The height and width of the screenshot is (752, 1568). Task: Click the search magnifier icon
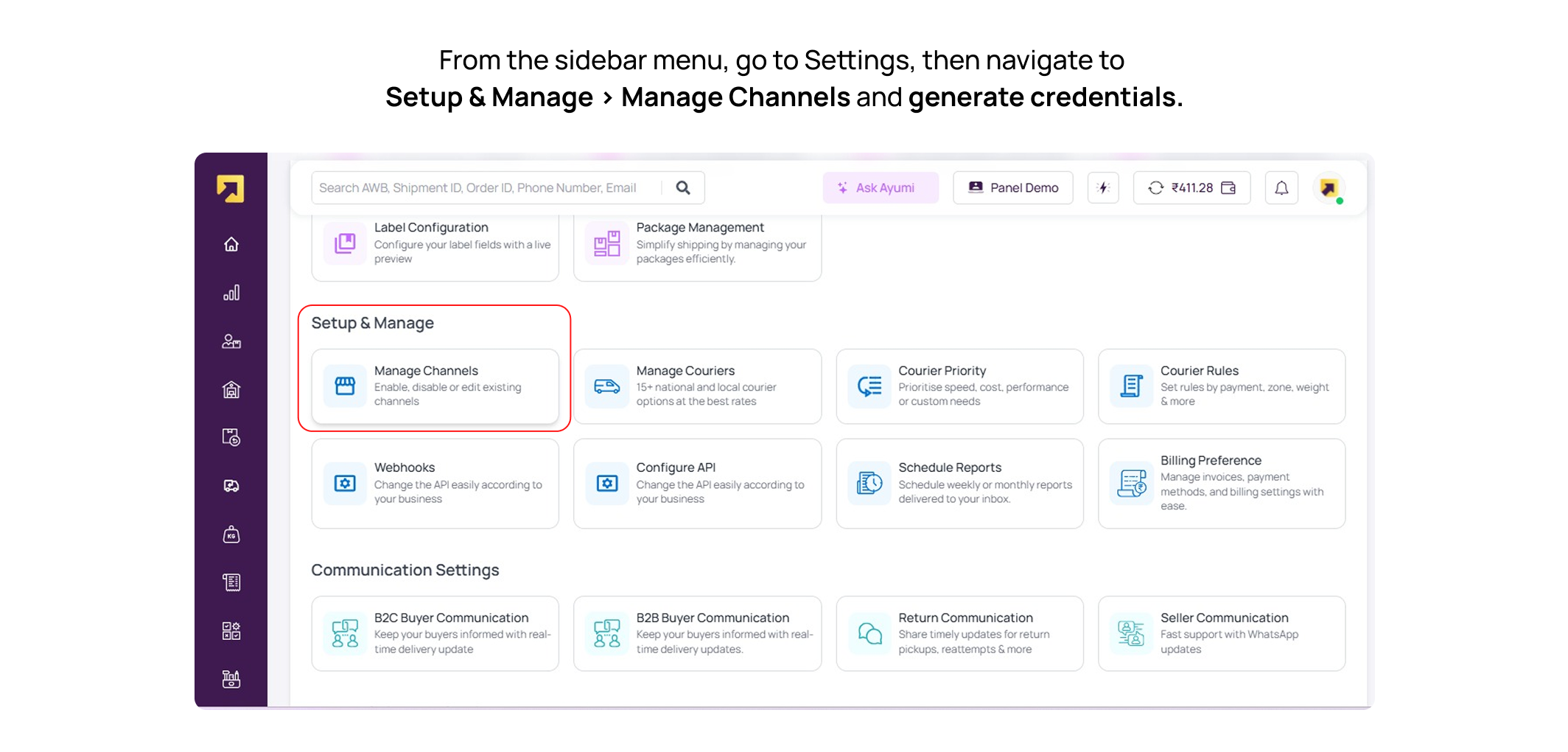point(683,188)
